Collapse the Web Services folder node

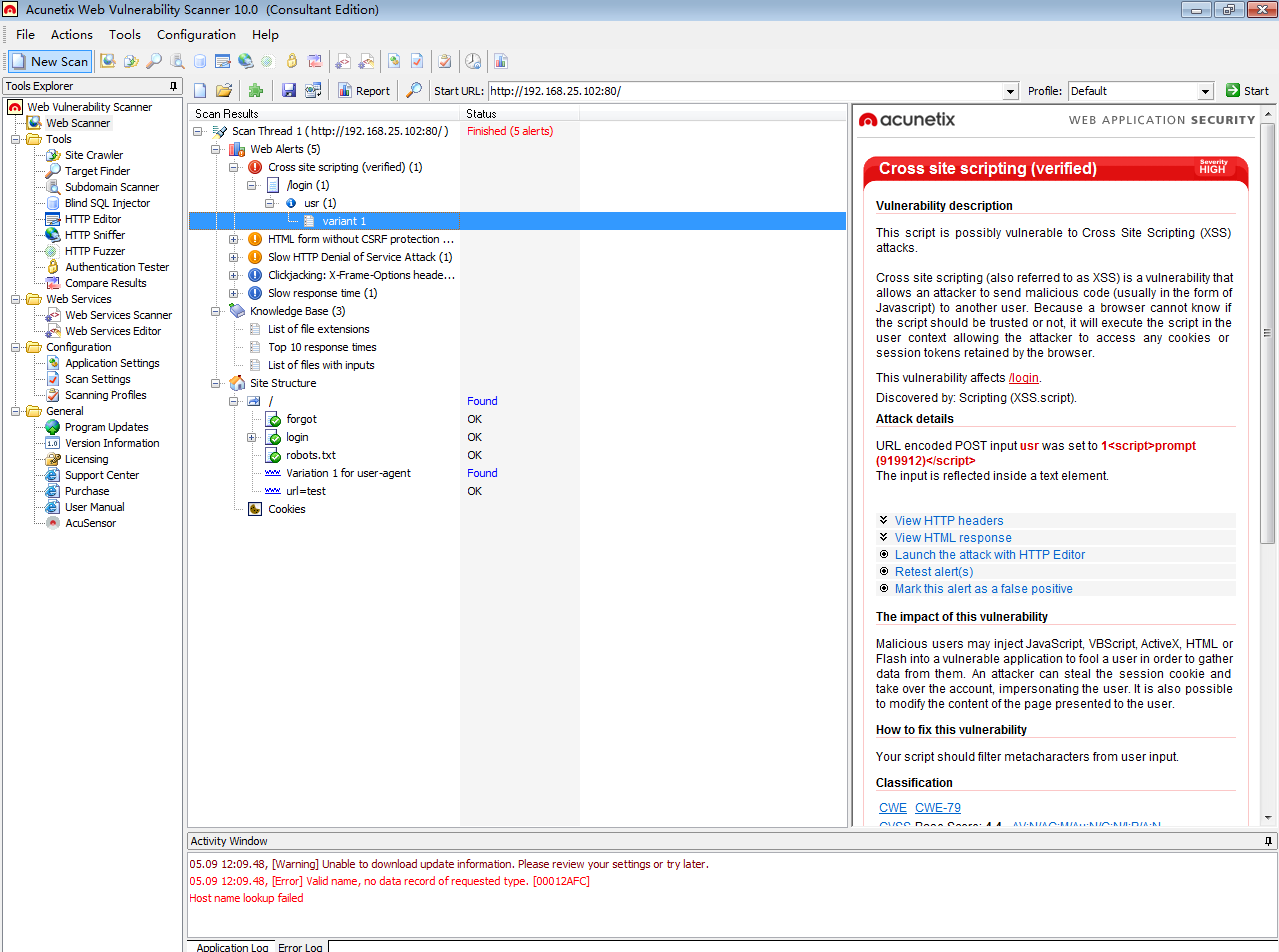click(x=16, y=299)
